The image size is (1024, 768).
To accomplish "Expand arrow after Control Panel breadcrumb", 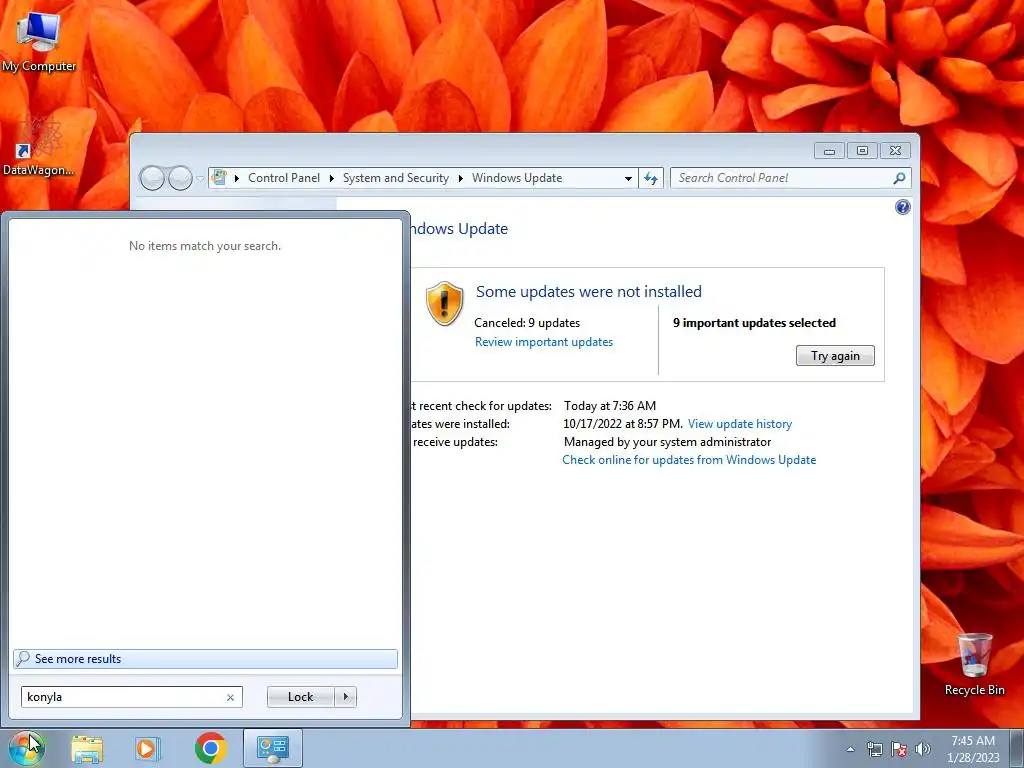I will coord(332,178).
